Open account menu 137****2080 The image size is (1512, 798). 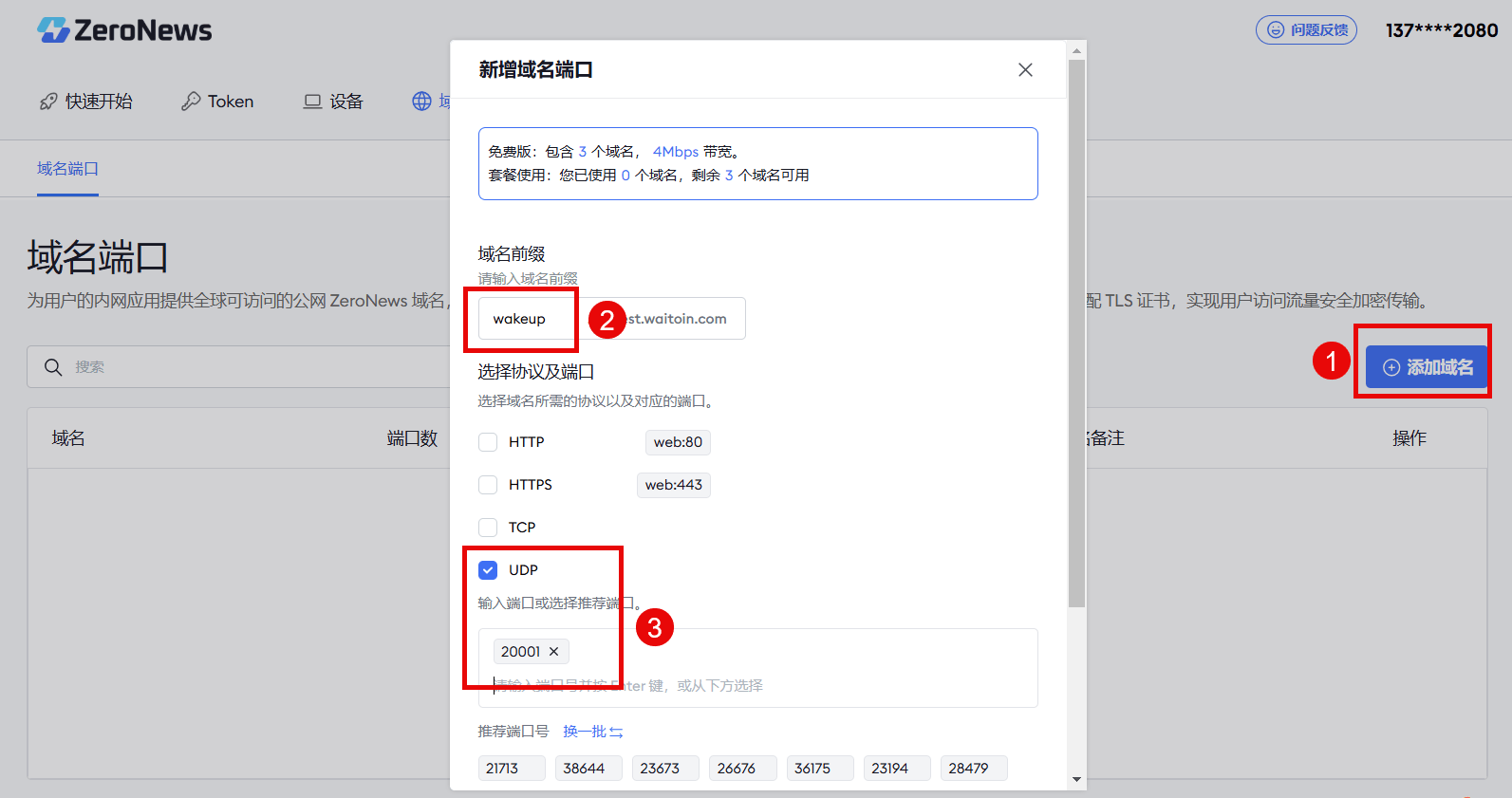tap(1442, 30)
